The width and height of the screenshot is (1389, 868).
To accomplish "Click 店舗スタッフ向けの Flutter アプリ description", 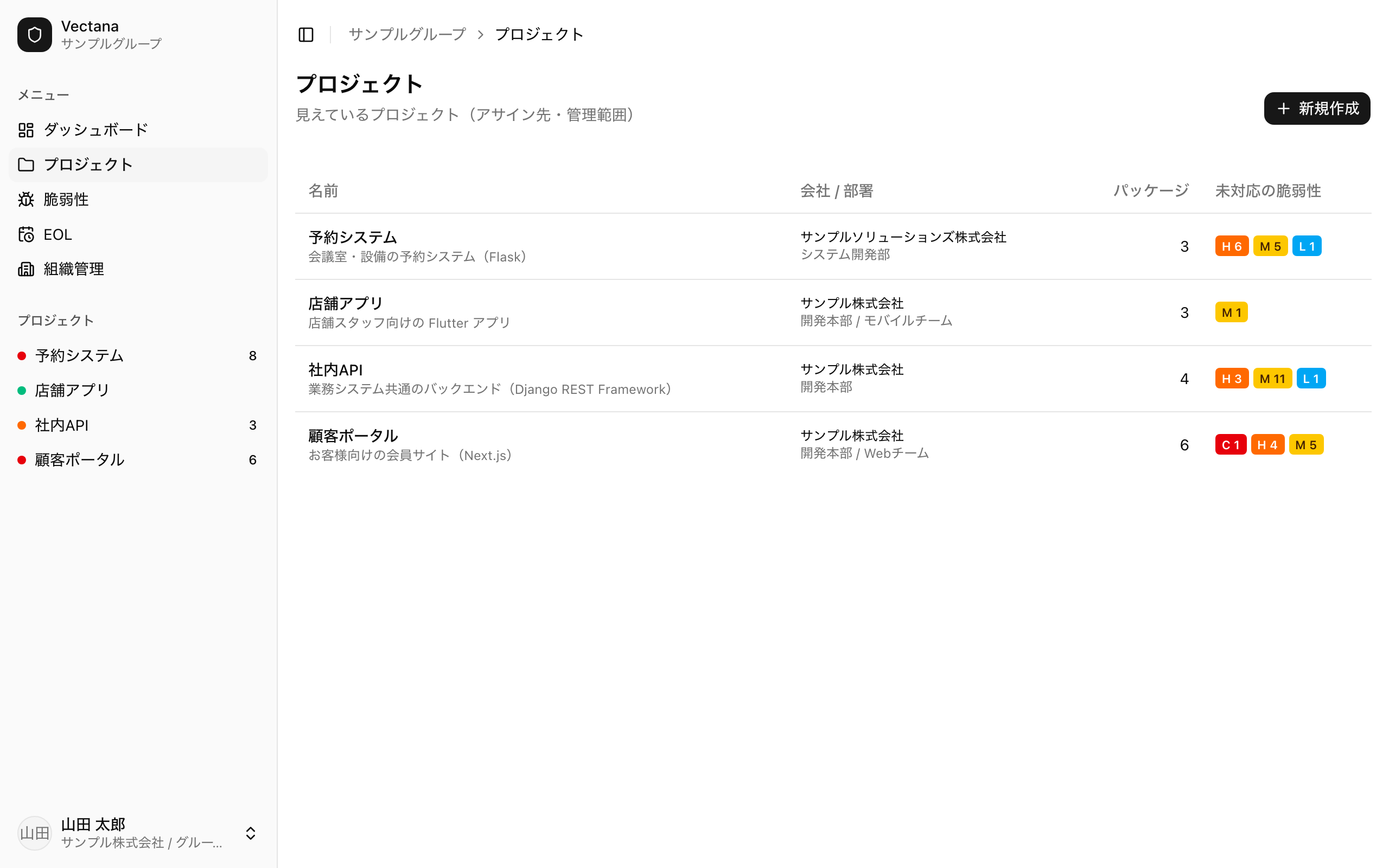I will point(409,323).
